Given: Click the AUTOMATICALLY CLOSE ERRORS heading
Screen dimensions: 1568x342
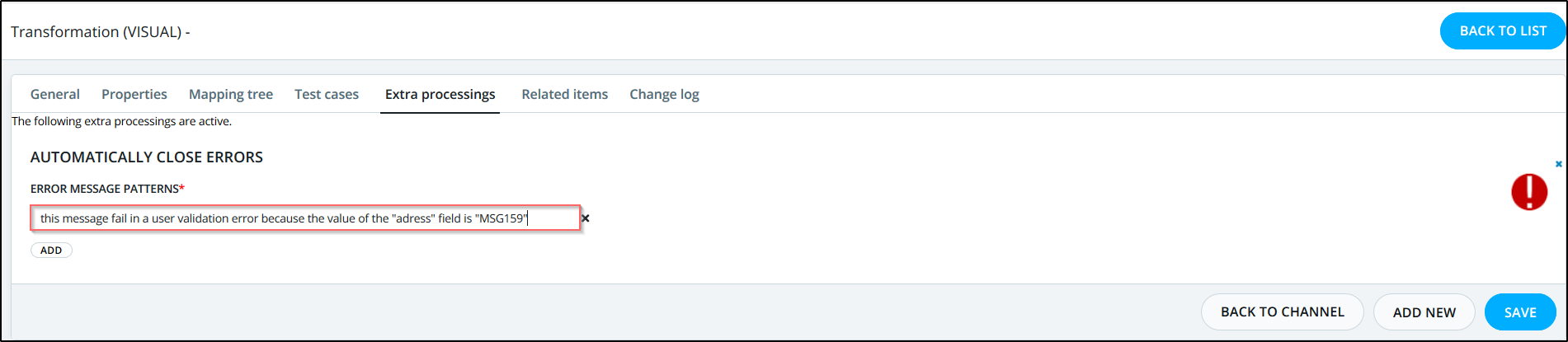Looking at the screenshot, I should 147,157.
